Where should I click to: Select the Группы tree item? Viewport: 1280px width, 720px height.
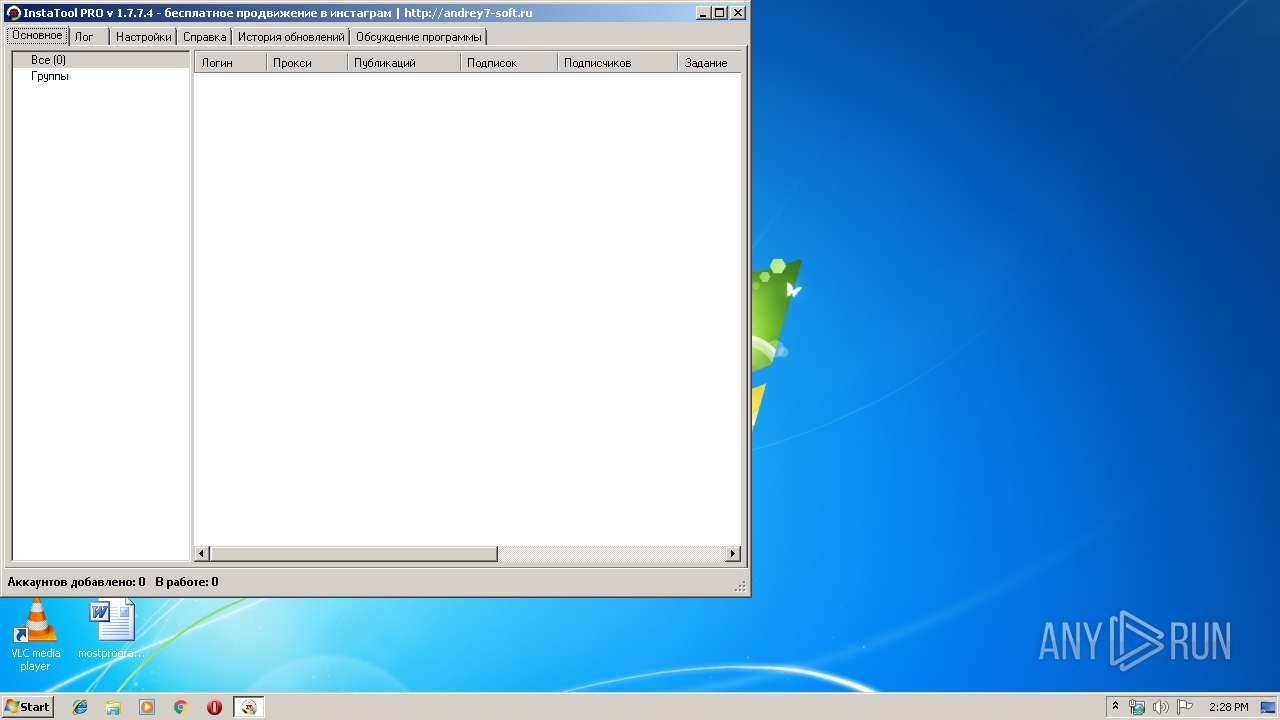click(50, 76)
